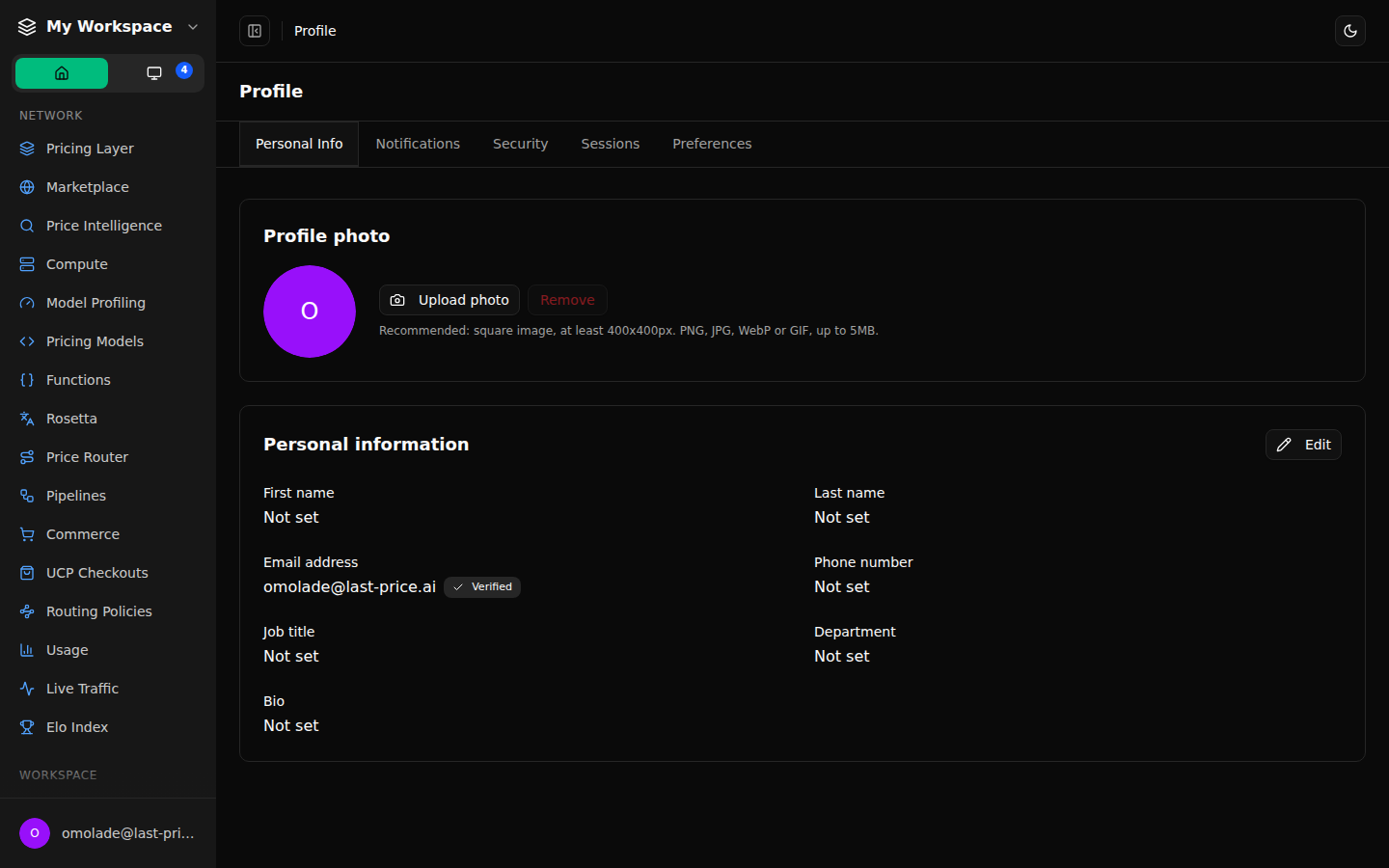Open the Notifications tab
This screenshot has height=868, width=1389.
pyautogui.click(x=418, y=144)
